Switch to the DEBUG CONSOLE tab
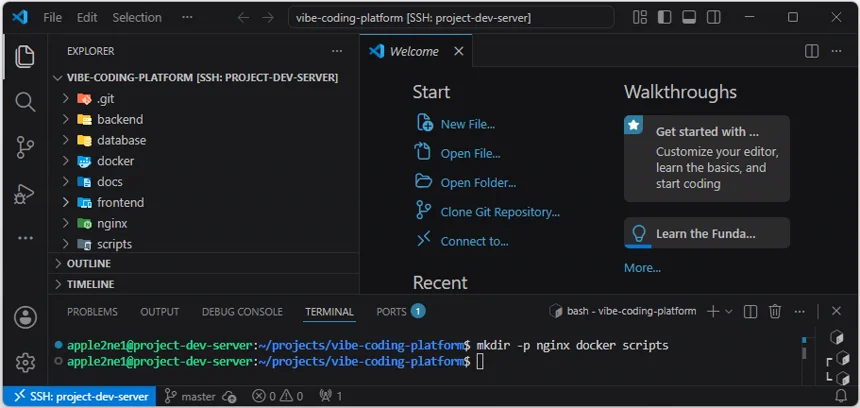The height and width of the screenshot is (408, 860). coord(242,311)
